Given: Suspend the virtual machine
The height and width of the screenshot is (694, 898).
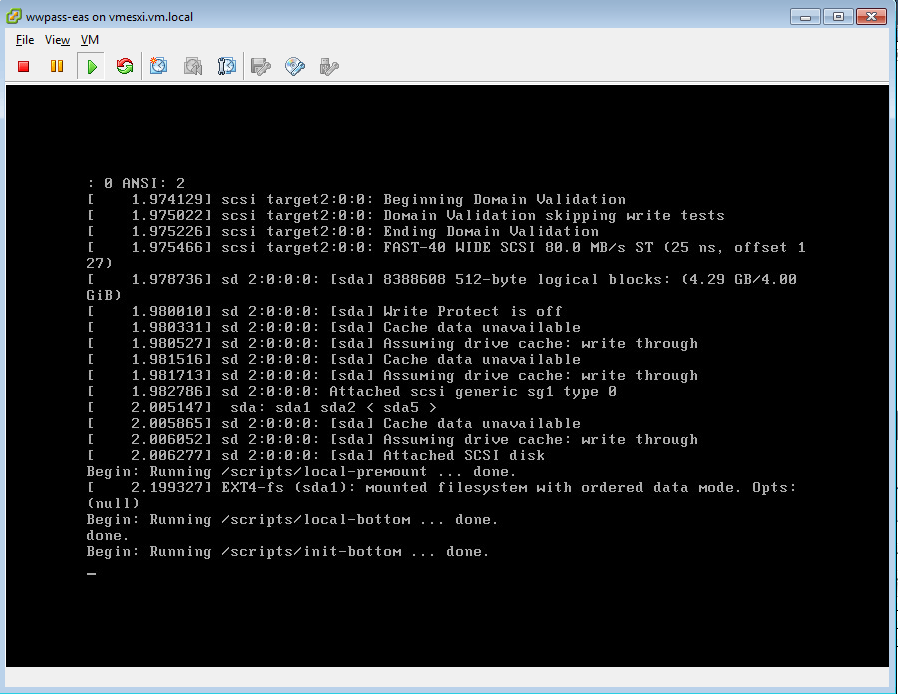Looking at the screenshot, I should click(57, 65).
